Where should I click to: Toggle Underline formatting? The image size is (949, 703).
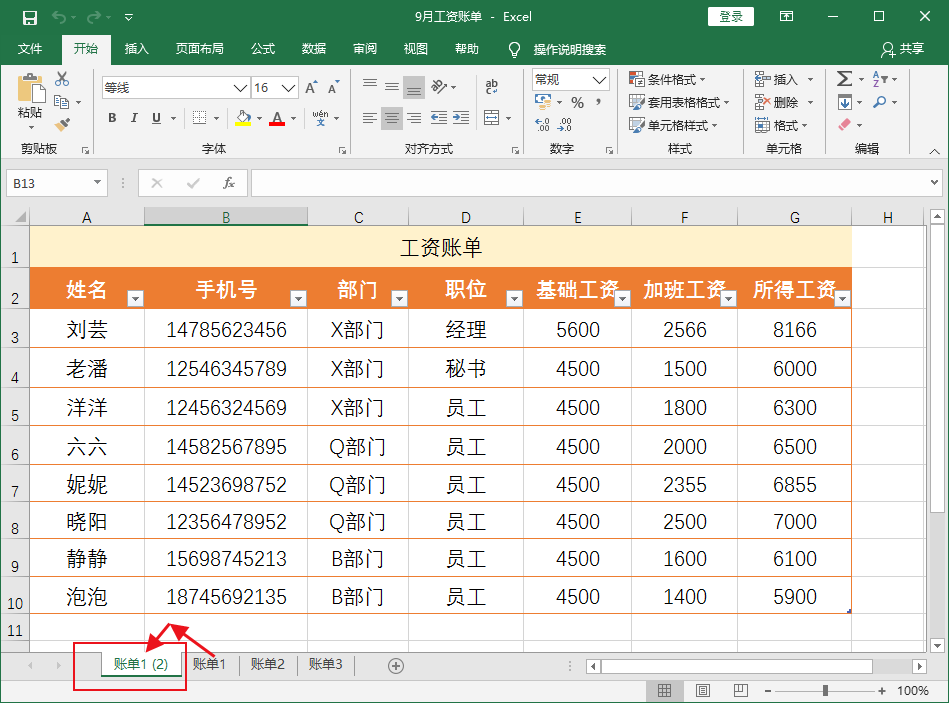pos(155,118)
